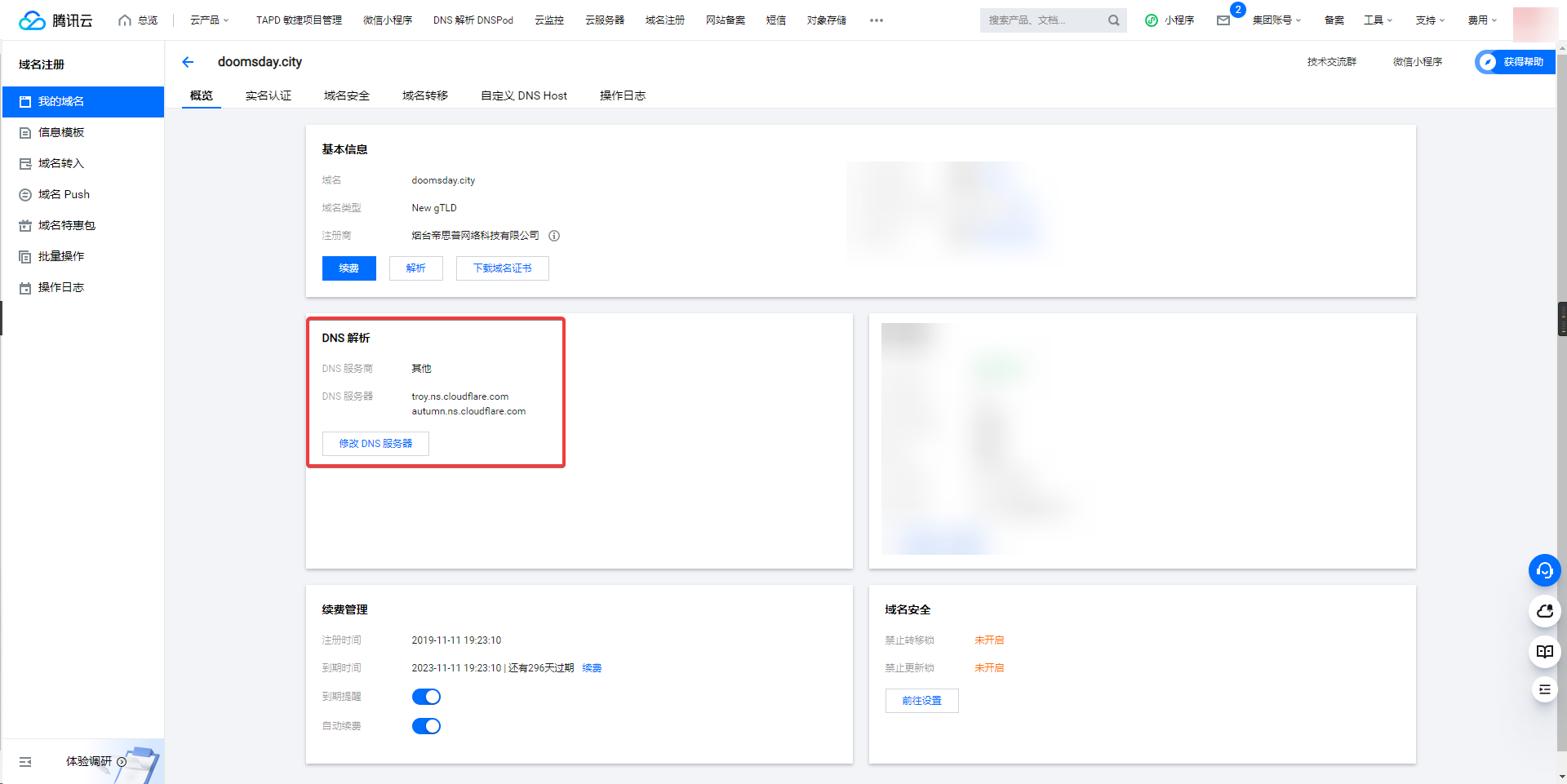Select 域名转入 in the sidebar
This screenshot has width=1567, height=784.
click(61, 163)
